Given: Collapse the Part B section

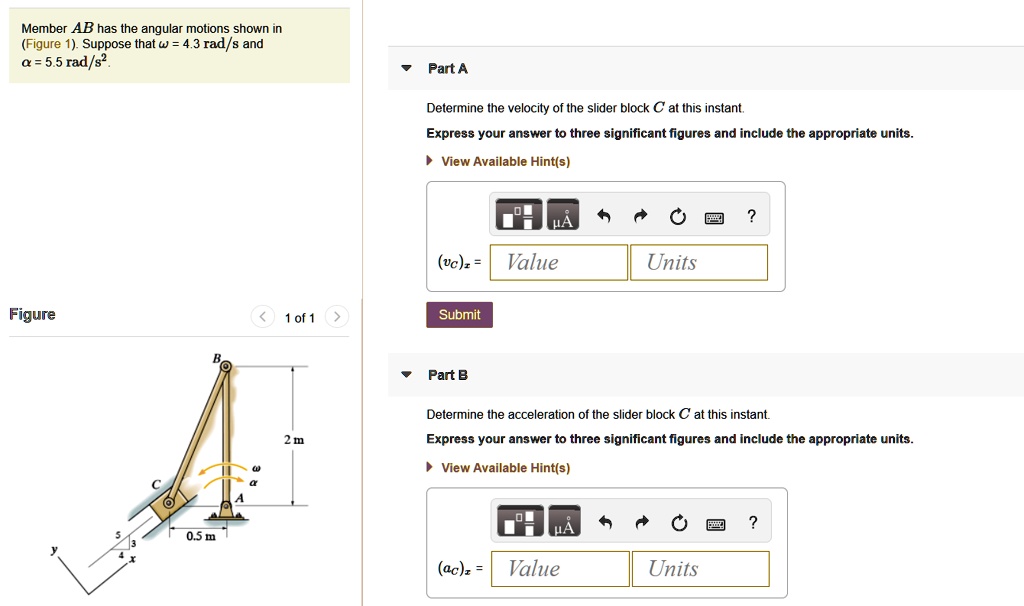Looking at the screenshot, I should (x=406, y=375).
